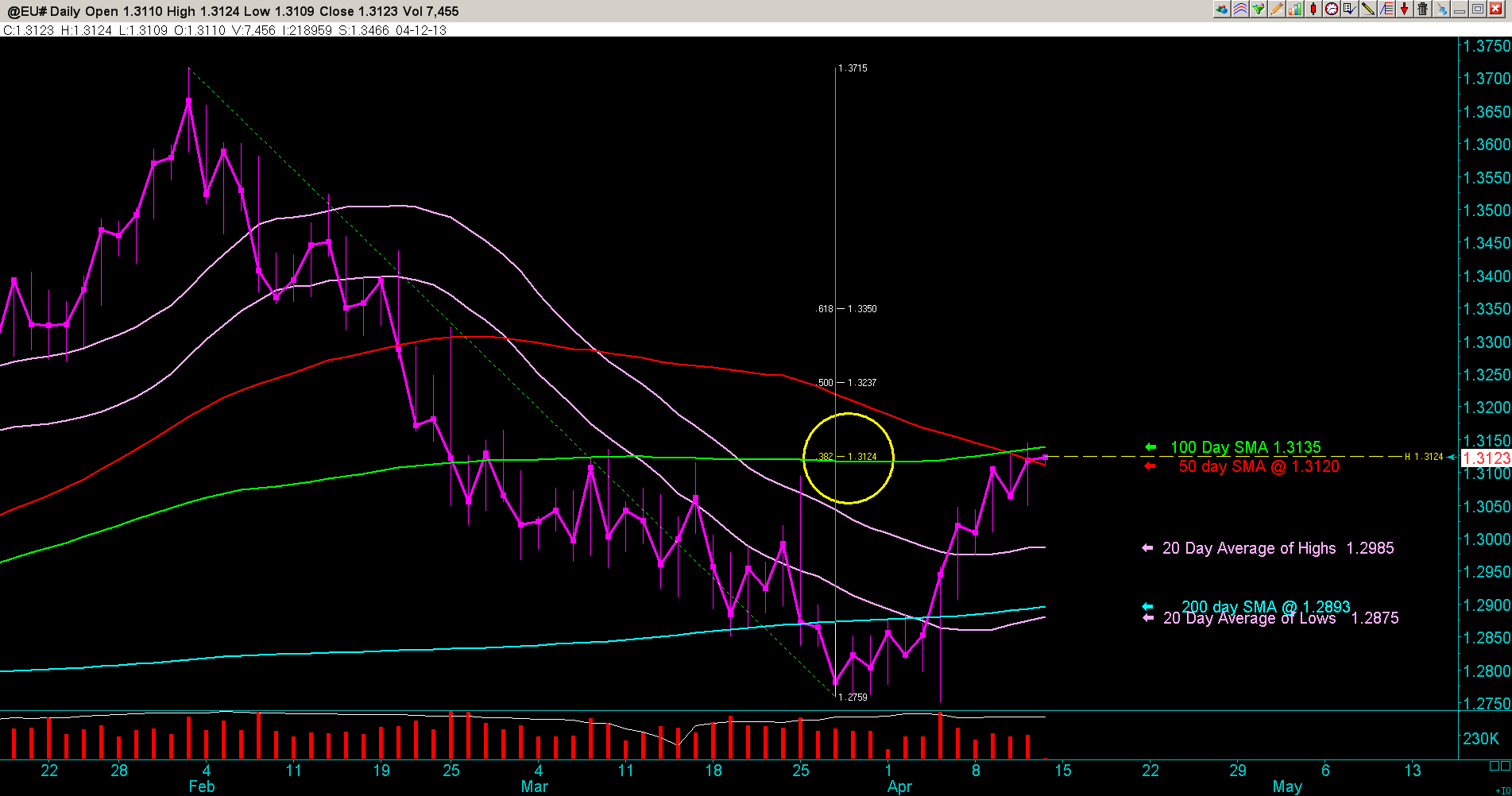Click the 100 Day SMA 1.3135 label
The image size is (1512, 796).
[1245, 447]
